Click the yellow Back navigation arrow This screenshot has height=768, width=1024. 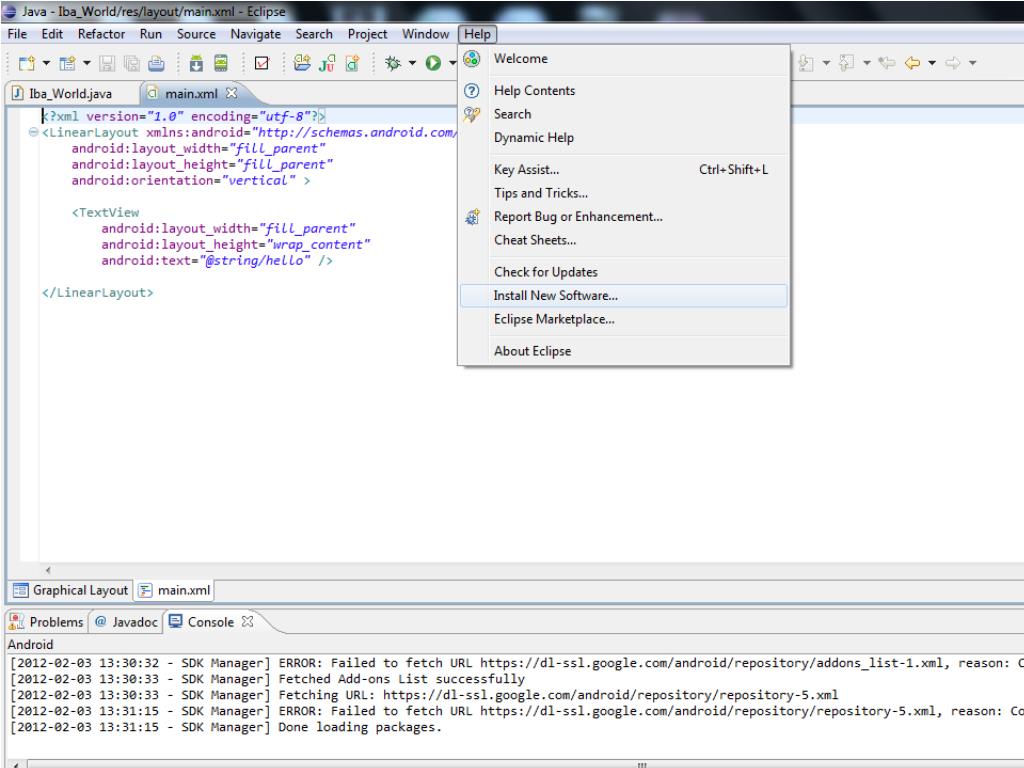tap(912, 63)
